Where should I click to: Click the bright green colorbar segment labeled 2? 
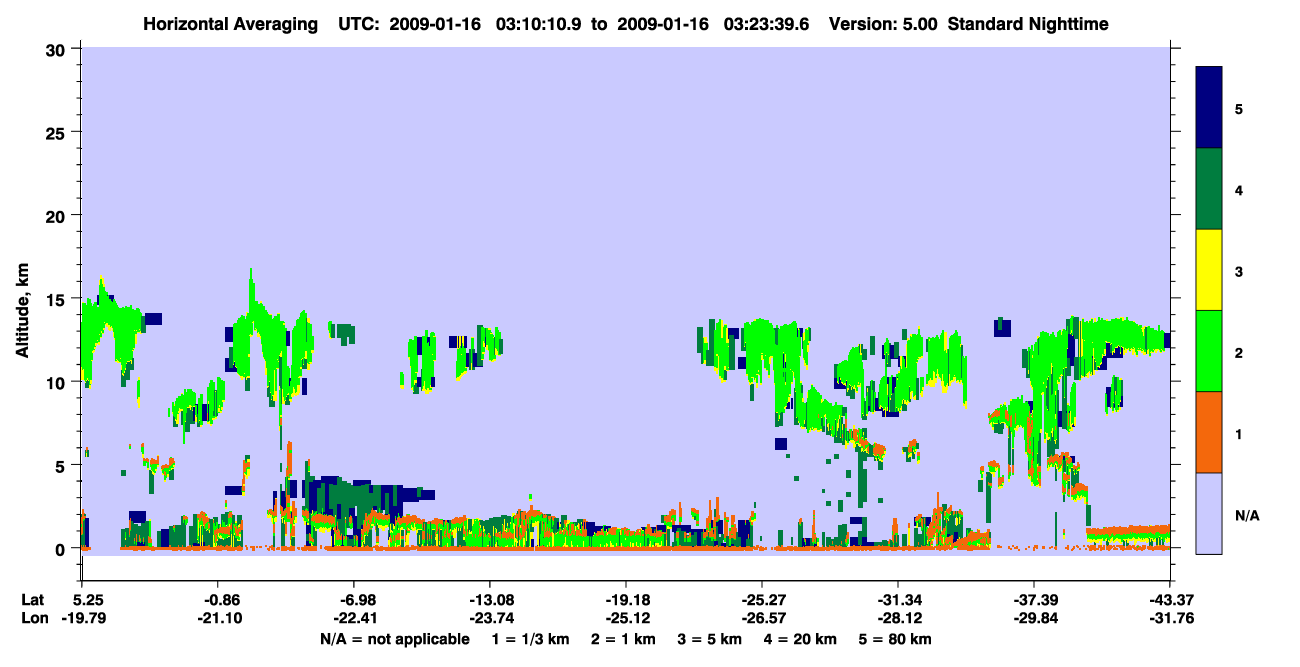pos(1209,351)
